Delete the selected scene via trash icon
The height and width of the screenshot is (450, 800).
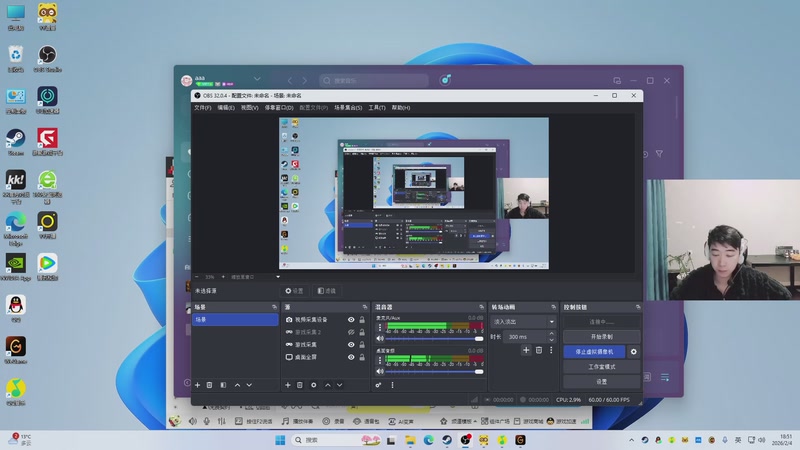point(210,385)
